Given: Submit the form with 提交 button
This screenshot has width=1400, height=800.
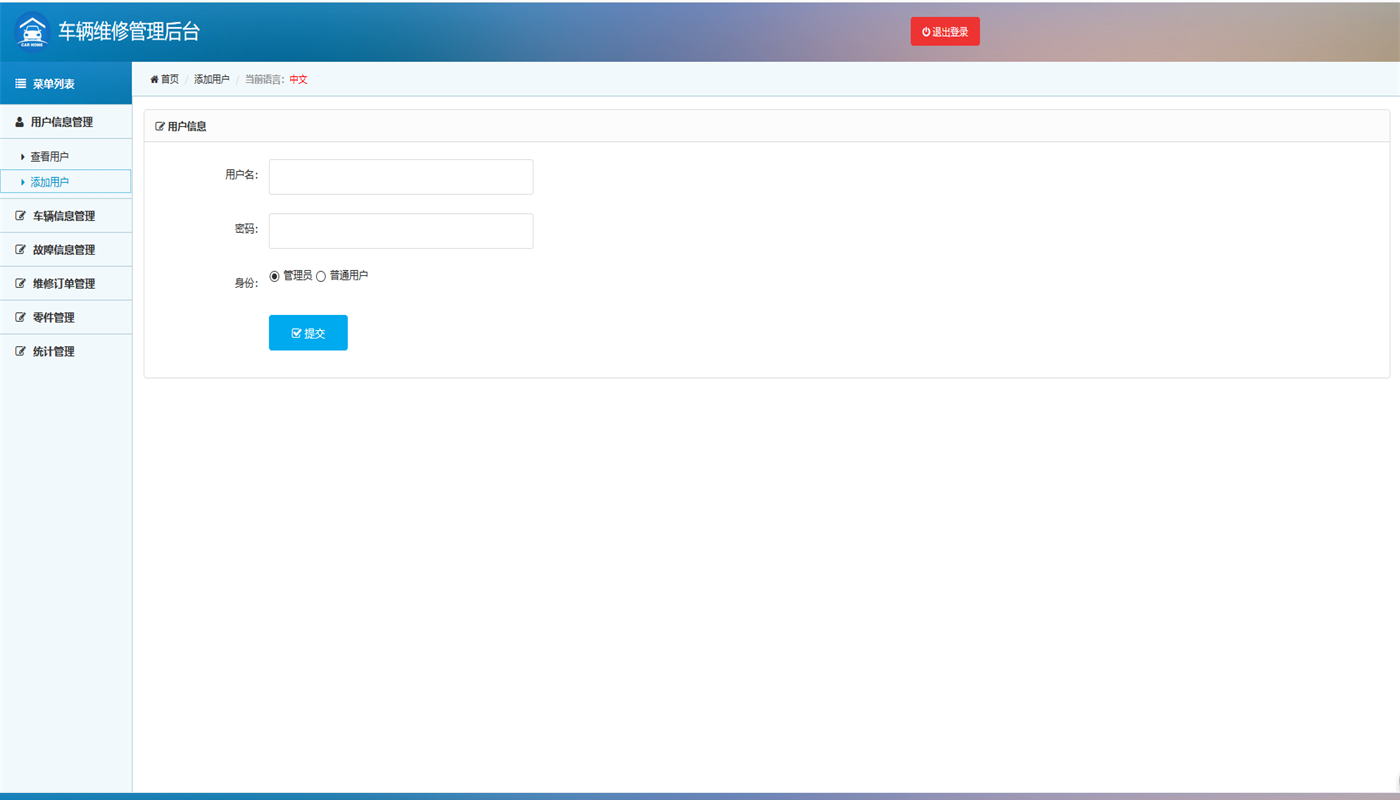Looking at the screenshot, I should coord(308,333).
